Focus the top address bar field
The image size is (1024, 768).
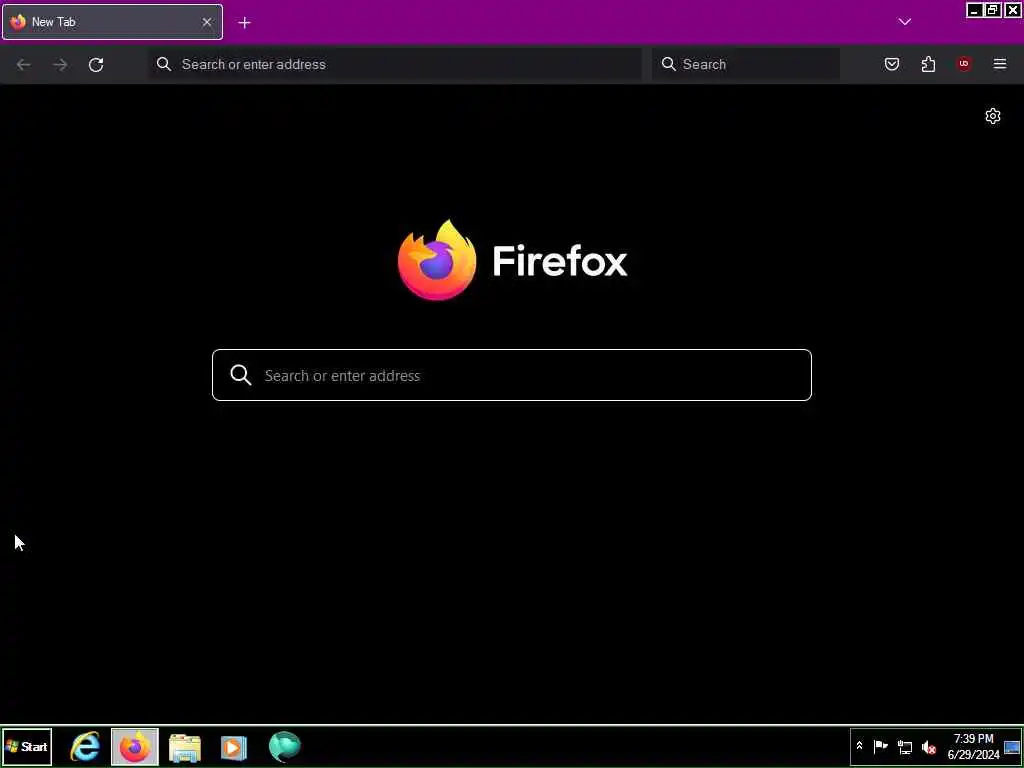[x=395, y=64]
